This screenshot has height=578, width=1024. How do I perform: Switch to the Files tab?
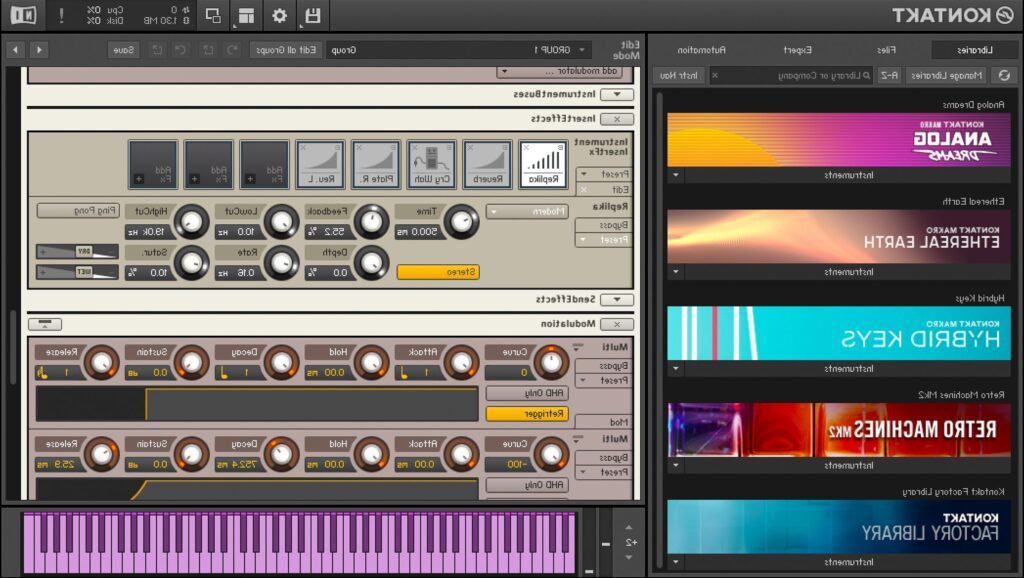click(x=886, y=50)
